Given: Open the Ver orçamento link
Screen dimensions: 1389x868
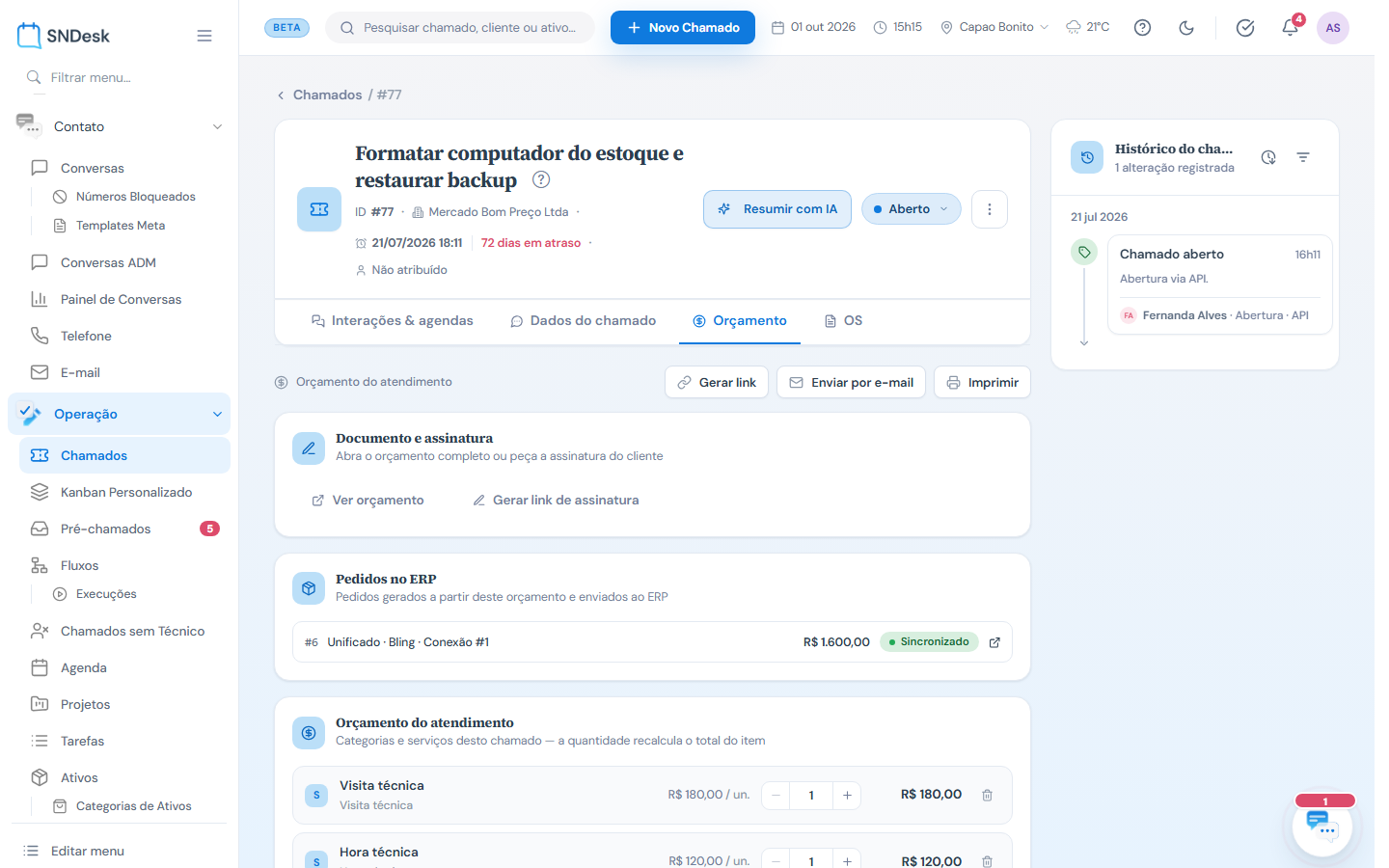Looking at the screenshot, I should pyautogui.click(x=368, y=501).
